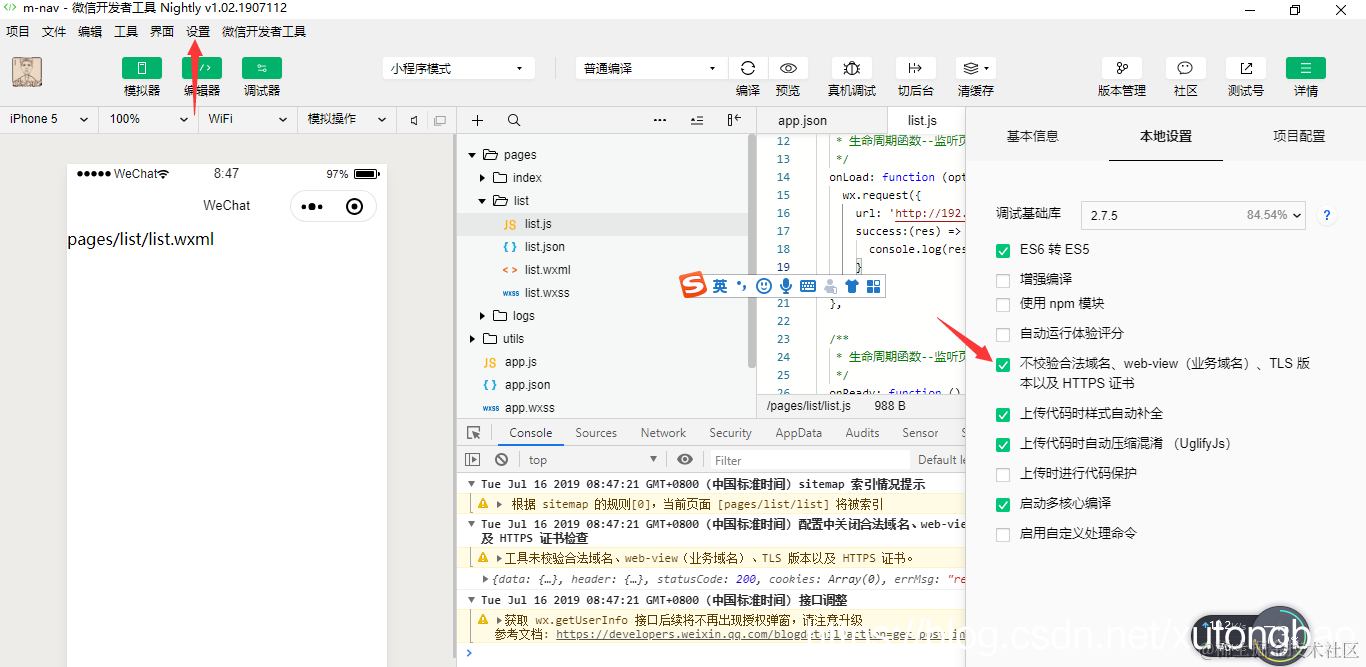Switch to 项目配置 tab
Viewport: 1366px width, 667px height.
pos(1299,136)
